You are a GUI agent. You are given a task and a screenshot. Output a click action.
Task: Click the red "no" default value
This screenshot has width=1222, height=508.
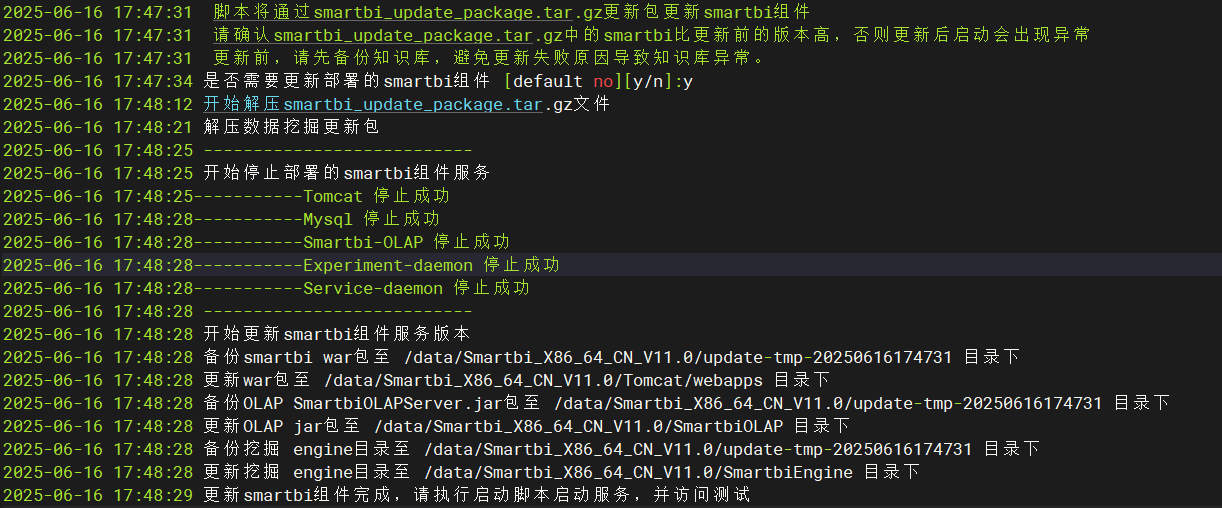603,81
